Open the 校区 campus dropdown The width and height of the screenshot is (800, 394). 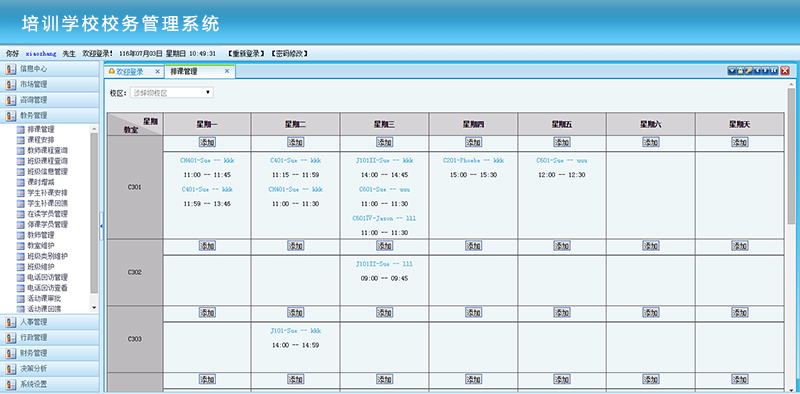tap(172, 92)
